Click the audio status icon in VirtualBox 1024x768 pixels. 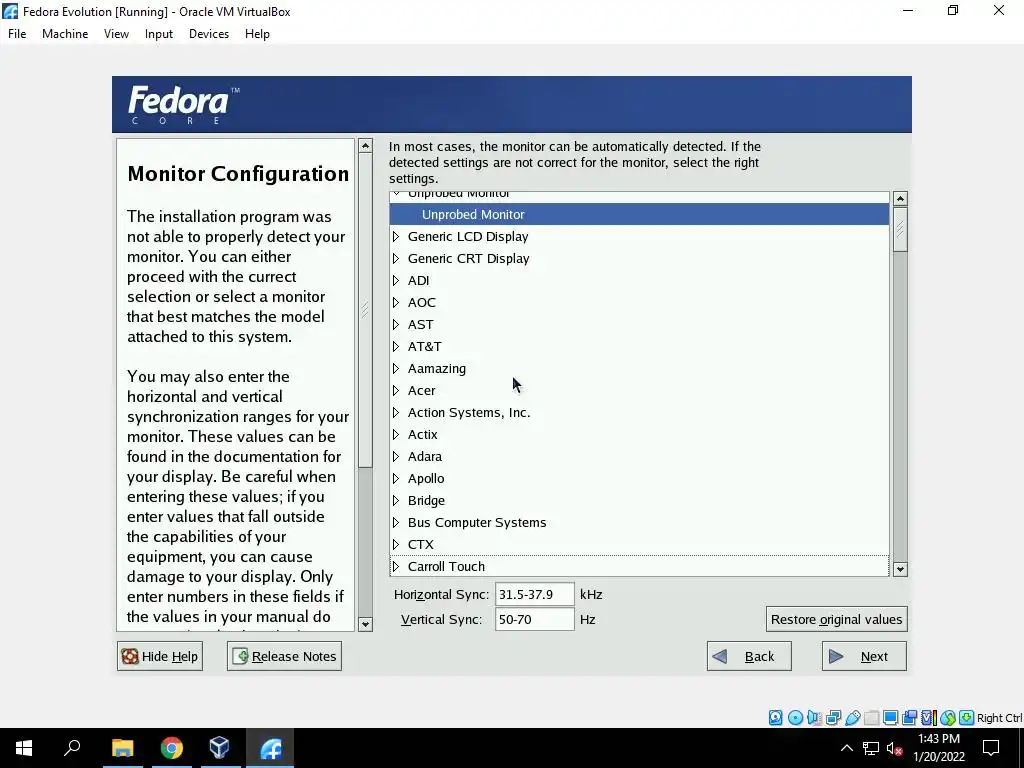pos(814,718)
